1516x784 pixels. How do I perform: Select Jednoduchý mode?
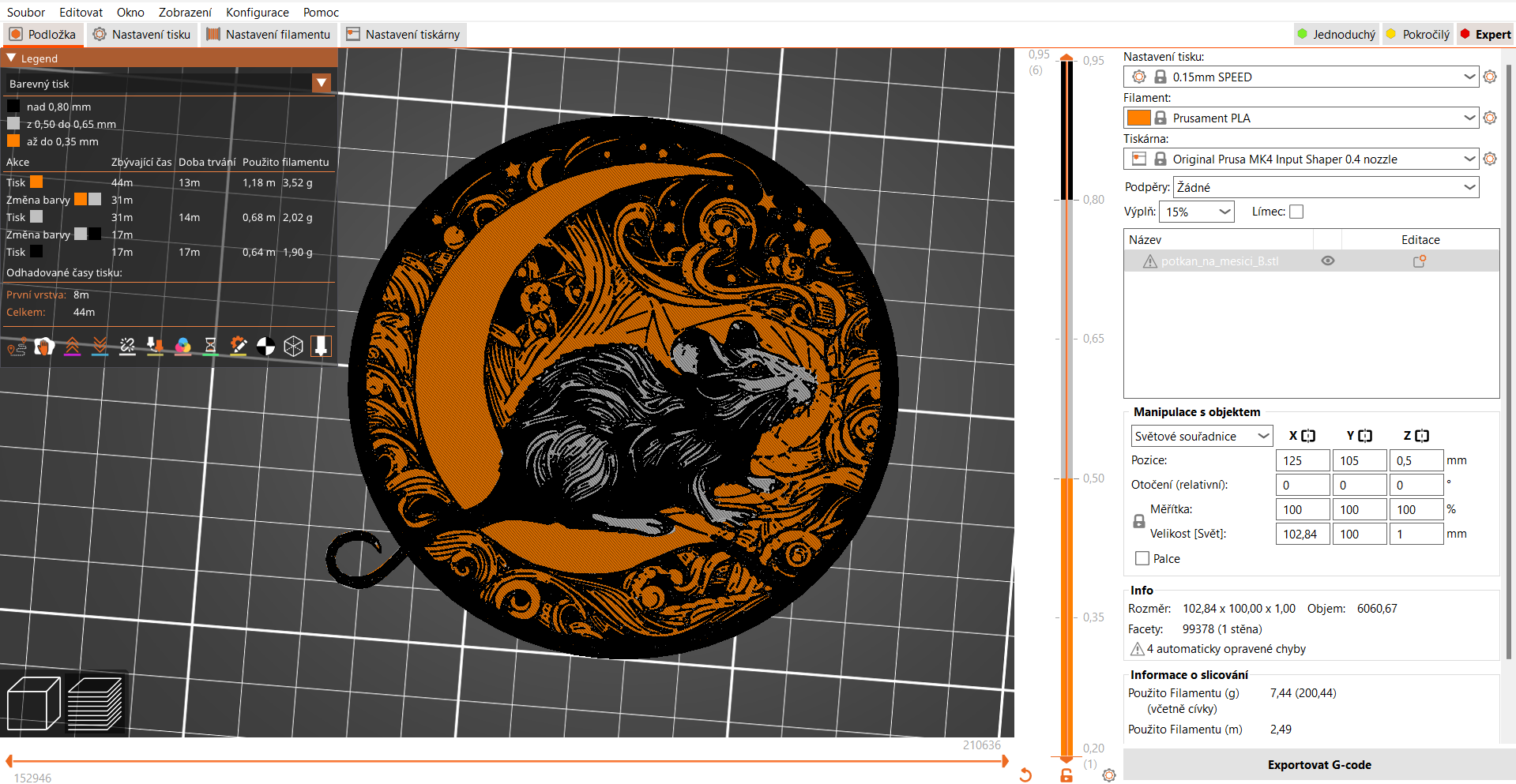pos(1337,34)
